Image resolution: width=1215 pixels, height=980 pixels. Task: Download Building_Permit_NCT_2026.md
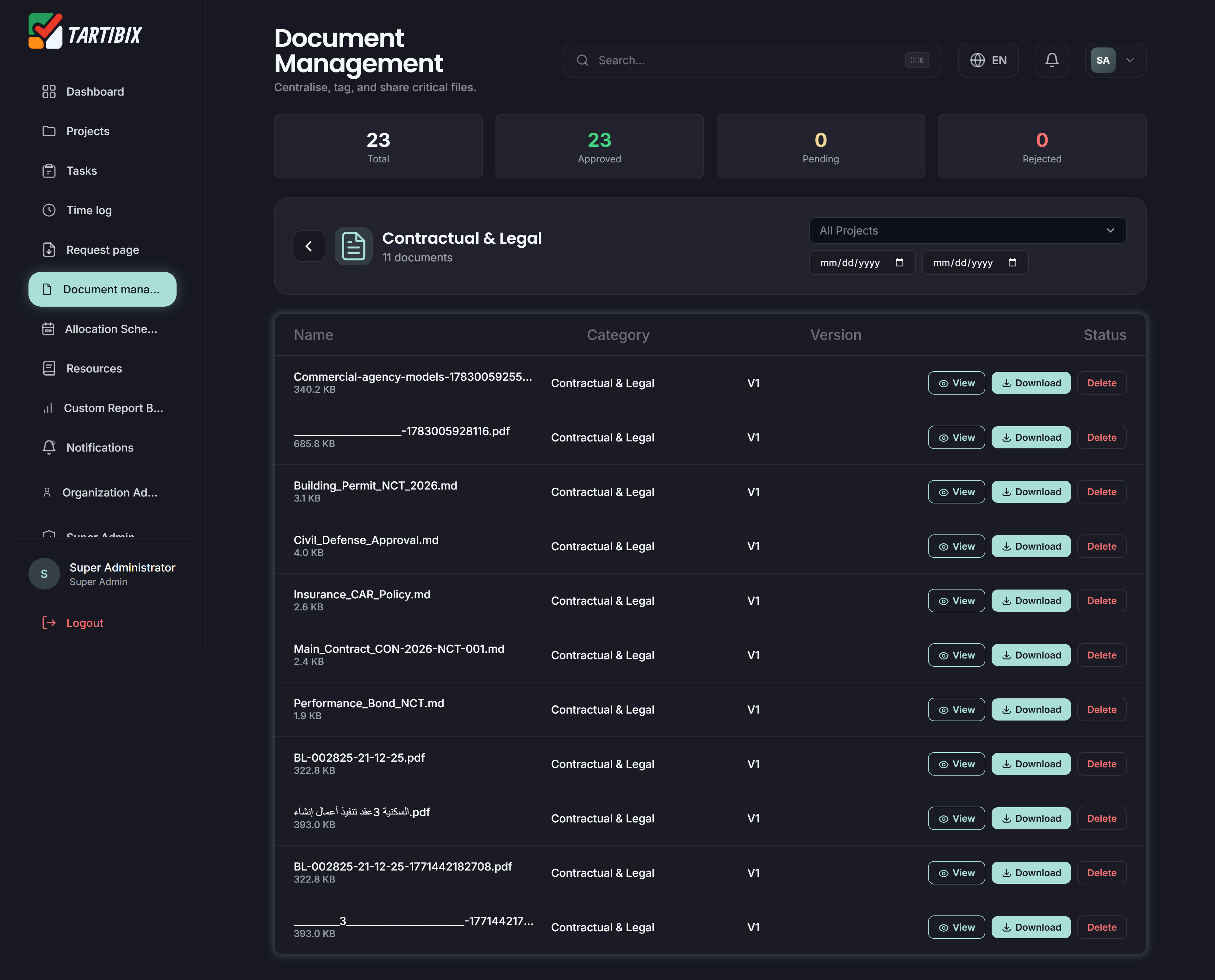(x=1031, y=492)
